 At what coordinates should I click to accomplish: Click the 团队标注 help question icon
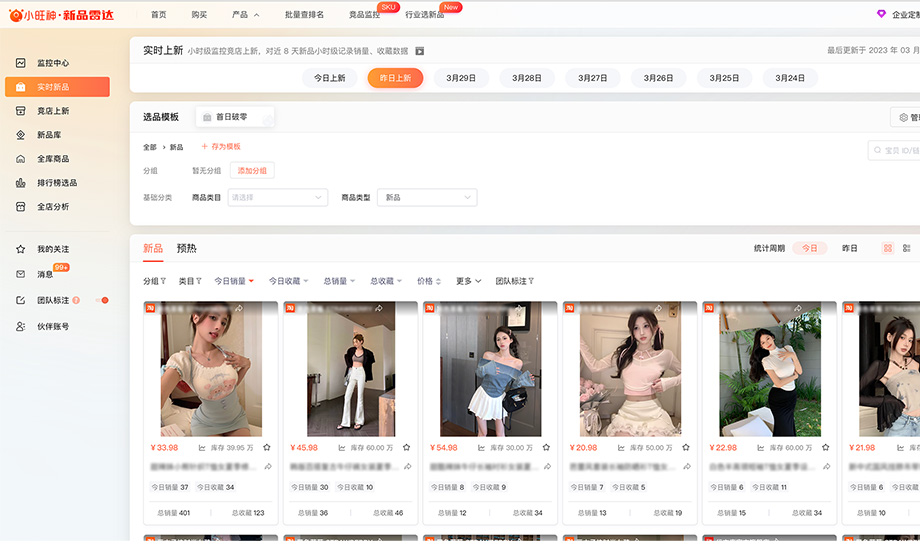tap(76, 300)
